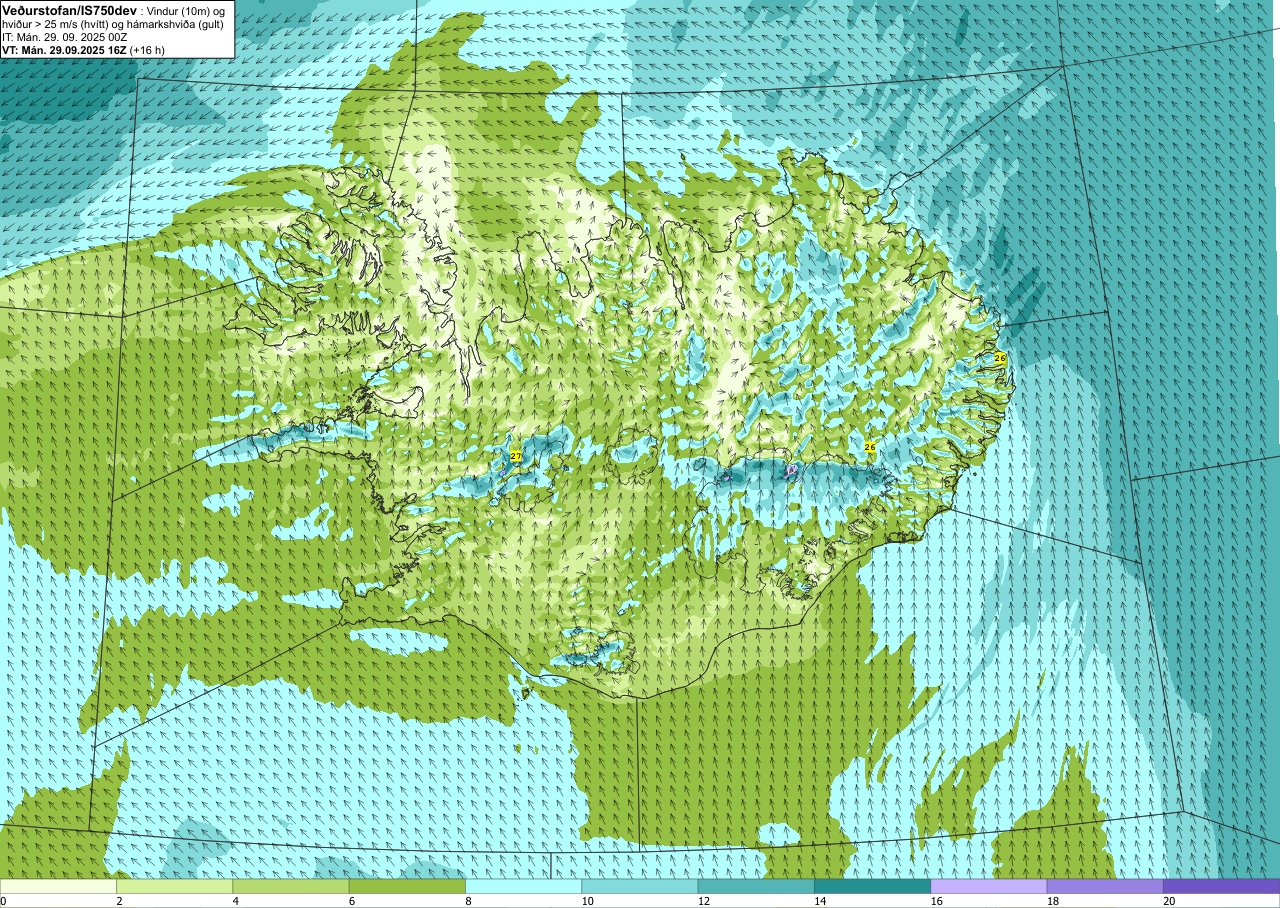
Task: Click the olive green 6–8 m/s legend swatch
Action: pyautogui.click(x=407, y=886)
